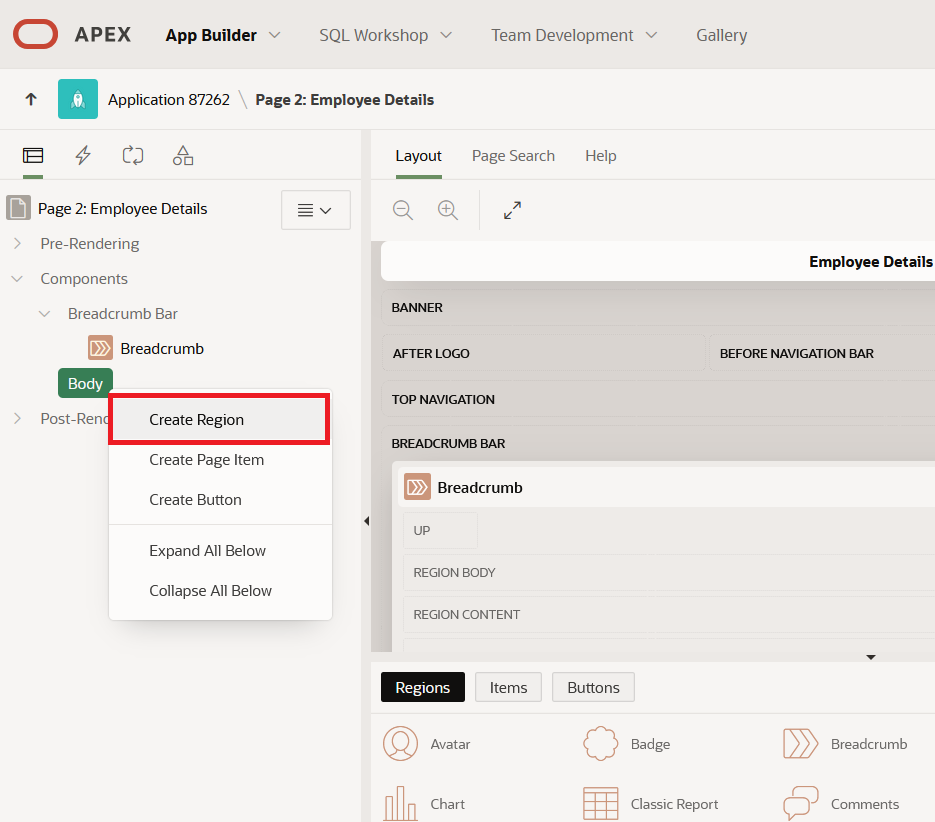Select the Breadcrumb tree item
The image size is (935, 822).
coord(162,348)
